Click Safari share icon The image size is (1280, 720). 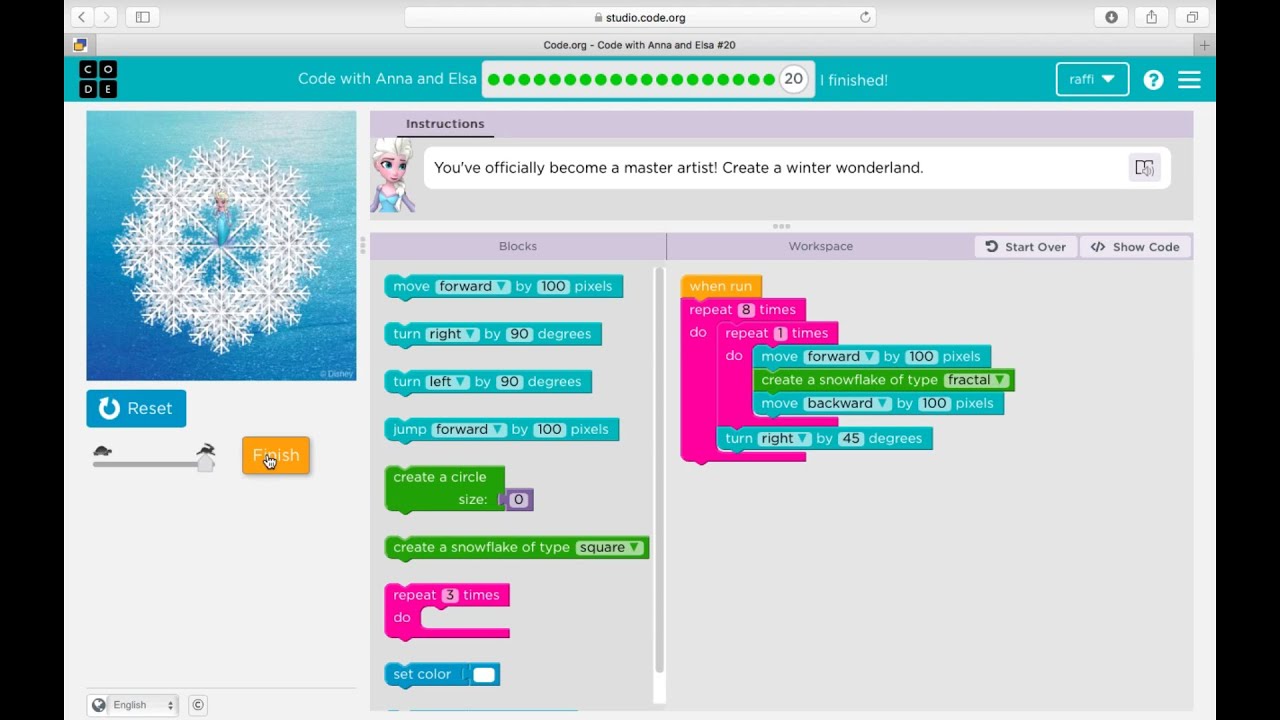(1151, 17)
